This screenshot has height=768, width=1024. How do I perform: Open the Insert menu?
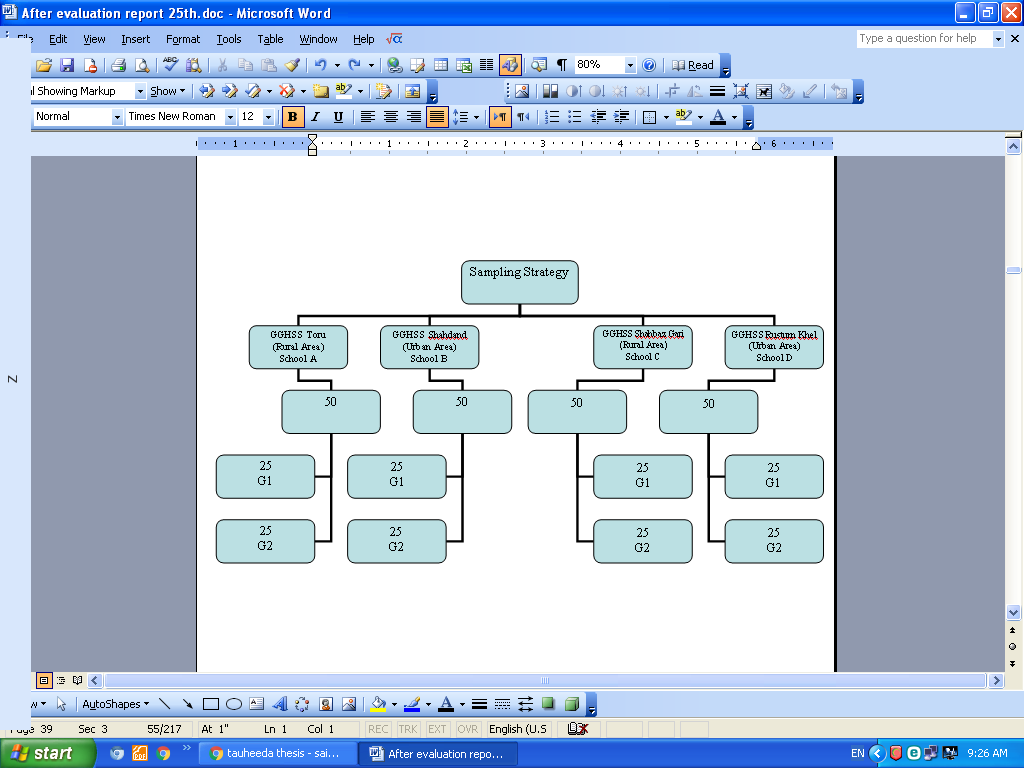pyautogui.click(x=135, y=39)
